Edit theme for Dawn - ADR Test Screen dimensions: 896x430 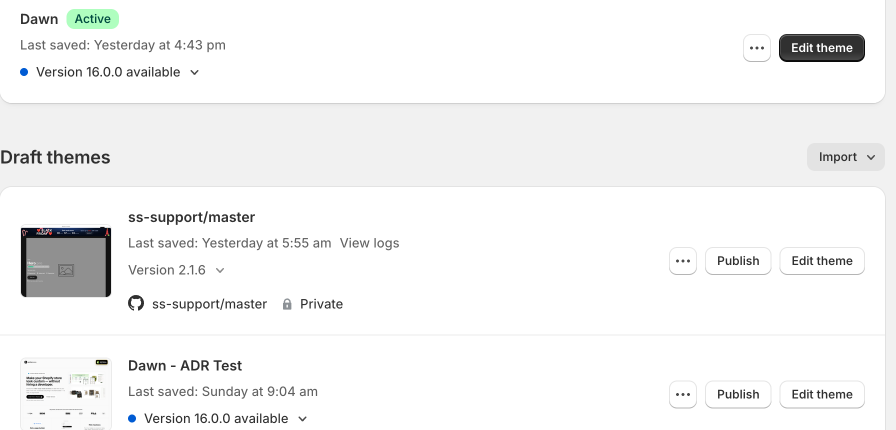coord(822,395)
